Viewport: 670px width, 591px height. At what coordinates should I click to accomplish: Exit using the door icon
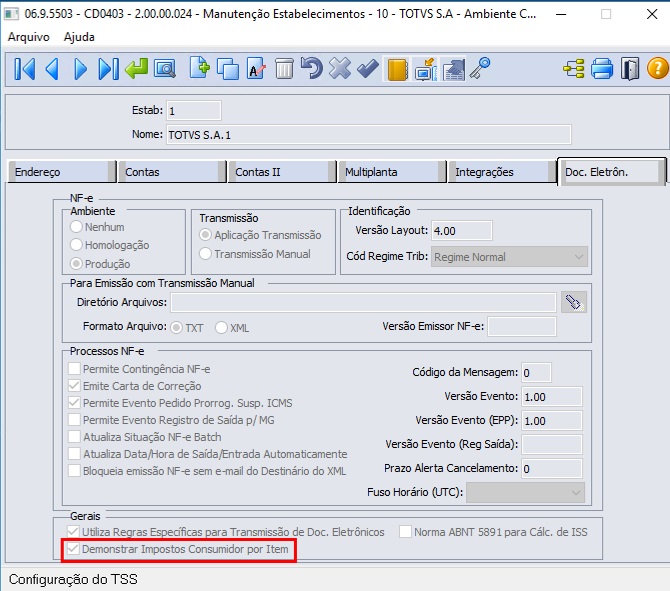[630, 69]
